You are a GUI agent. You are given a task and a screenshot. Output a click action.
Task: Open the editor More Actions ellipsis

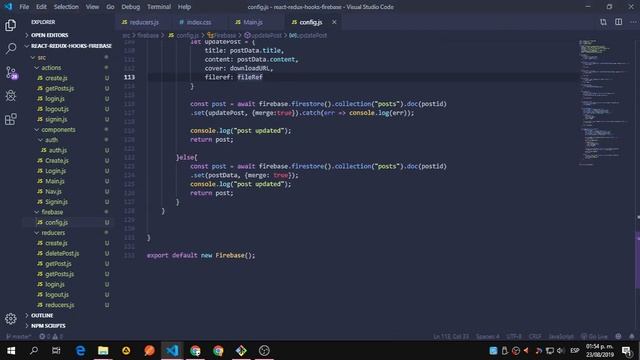tap(633, 22)
